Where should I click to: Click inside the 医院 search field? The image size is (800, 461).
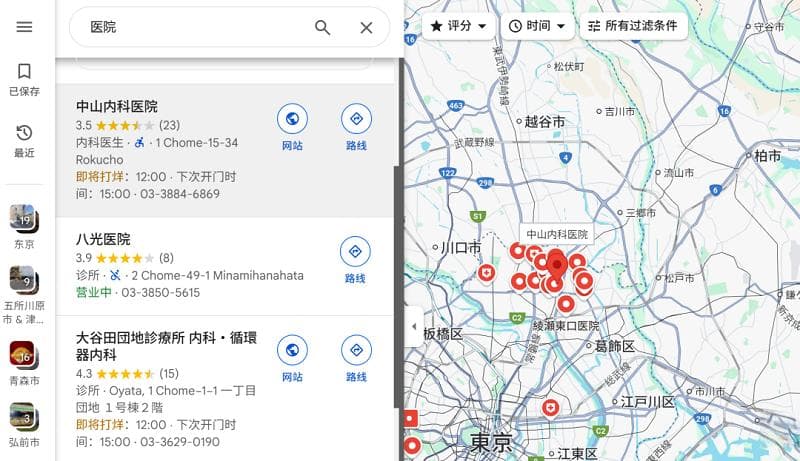tap(199, 27)
